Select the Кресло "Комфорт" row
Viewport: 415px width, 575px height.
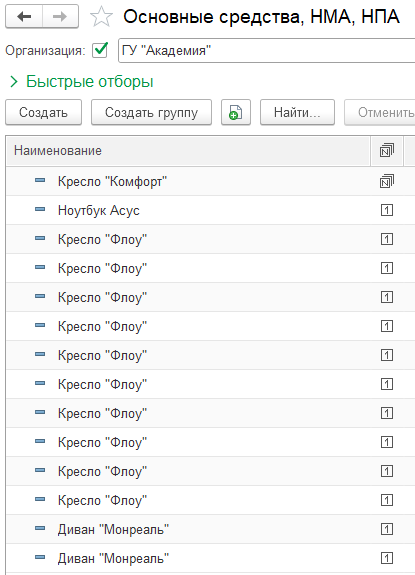click(210, 181)
